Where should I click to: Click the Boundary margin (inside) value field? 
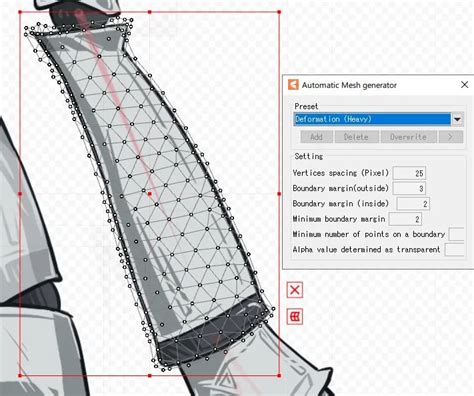click(413, 204)
